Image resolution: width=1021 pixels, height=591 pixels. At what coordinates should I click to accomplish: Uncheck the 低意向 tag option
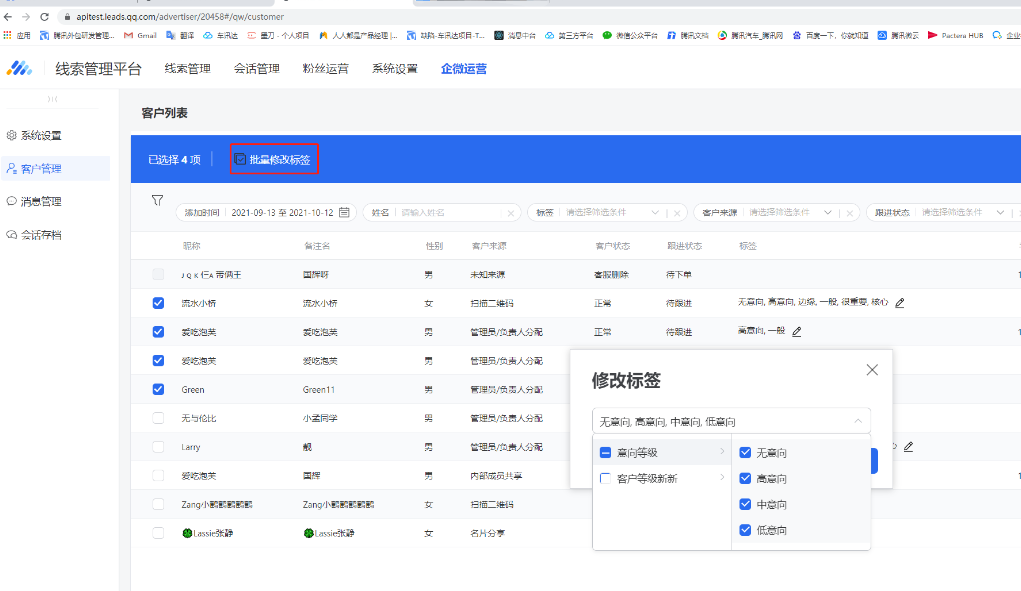pyautogui.click(x=745, y=530)
